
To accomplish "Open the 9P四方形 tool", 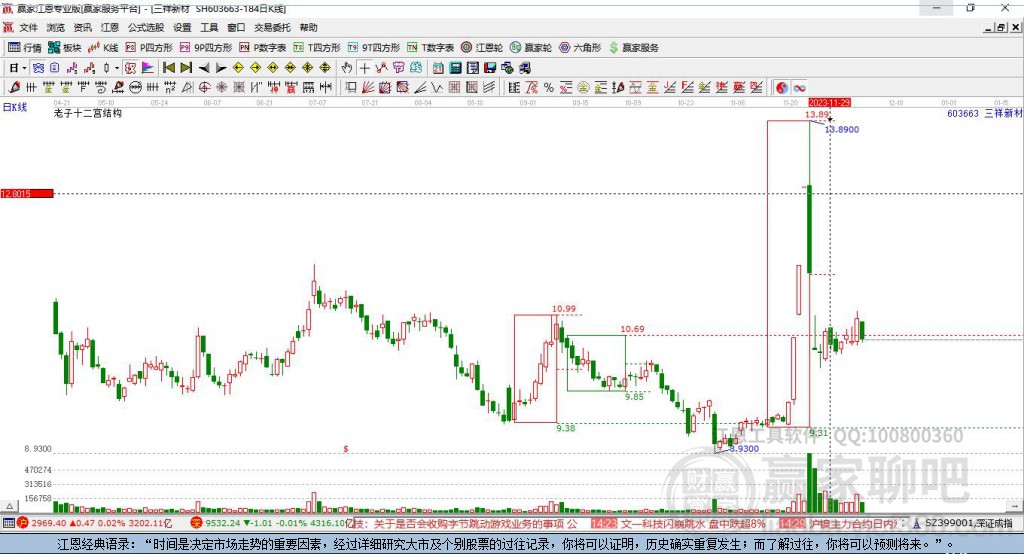I will [x=206, y=48].
